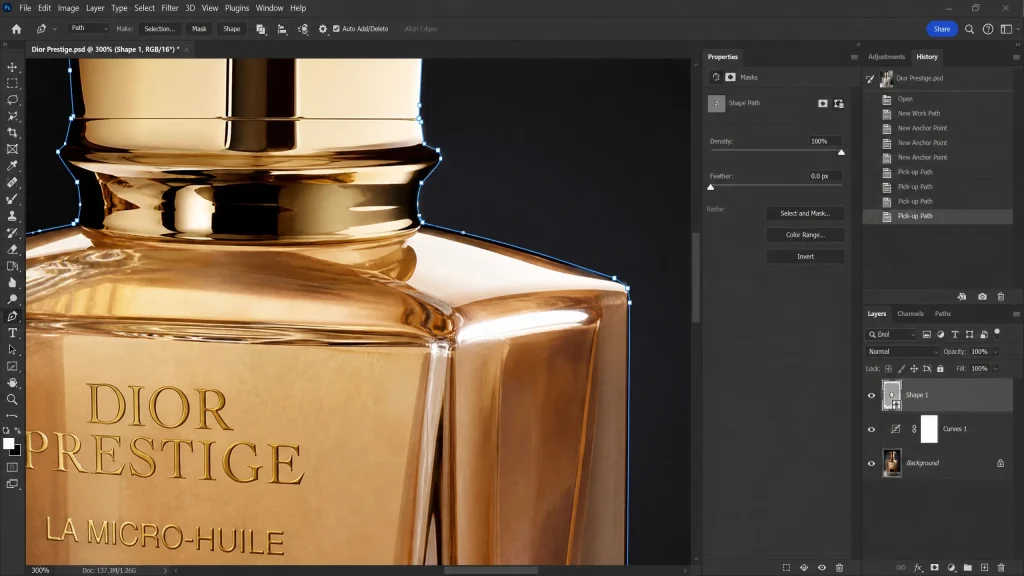Select the Pen tool in toolbar
The height and width of the screenshot is (576, 1024).
(x=12, y=316)
